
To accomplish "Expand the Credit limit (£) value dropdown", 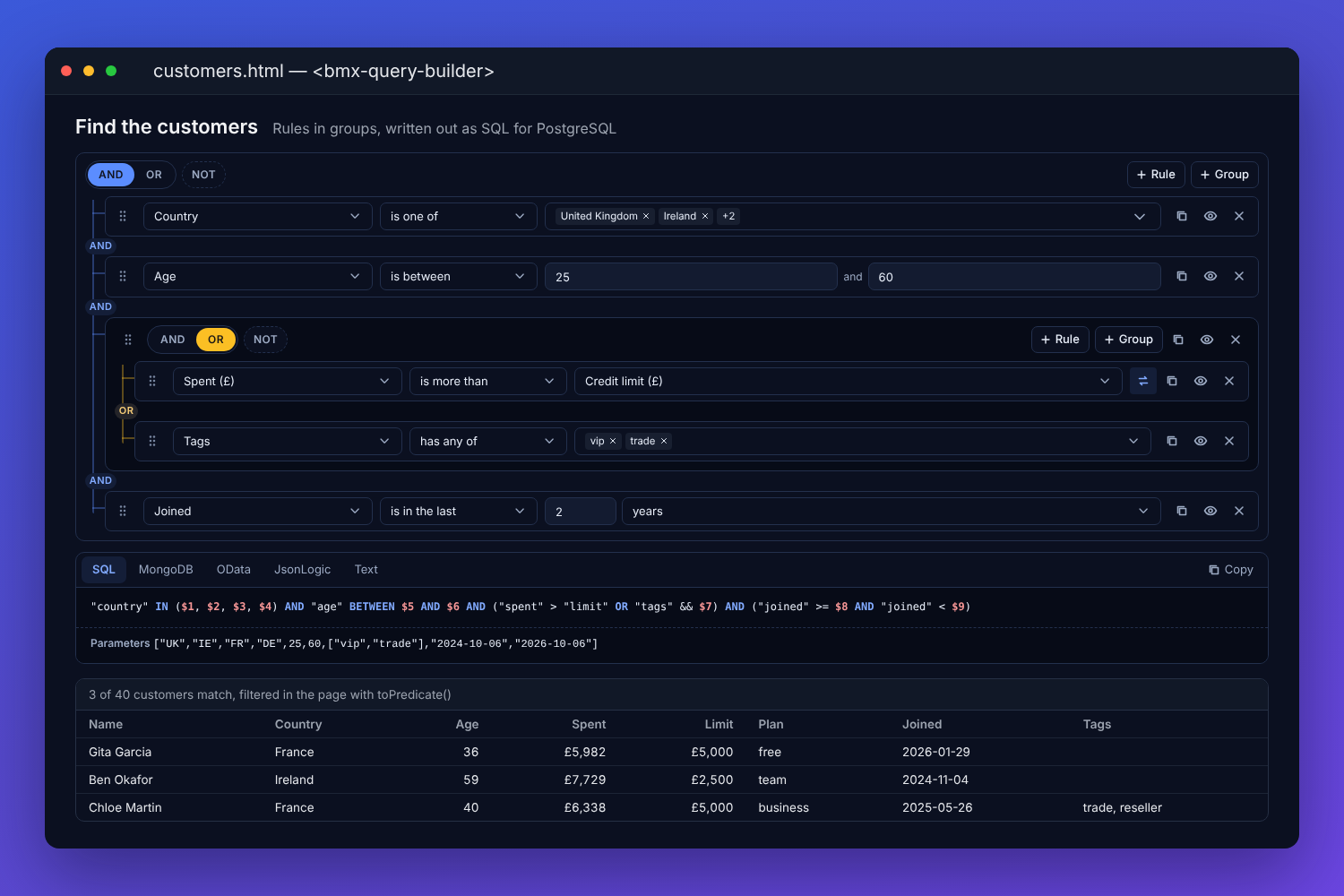I will pos(848,381).
